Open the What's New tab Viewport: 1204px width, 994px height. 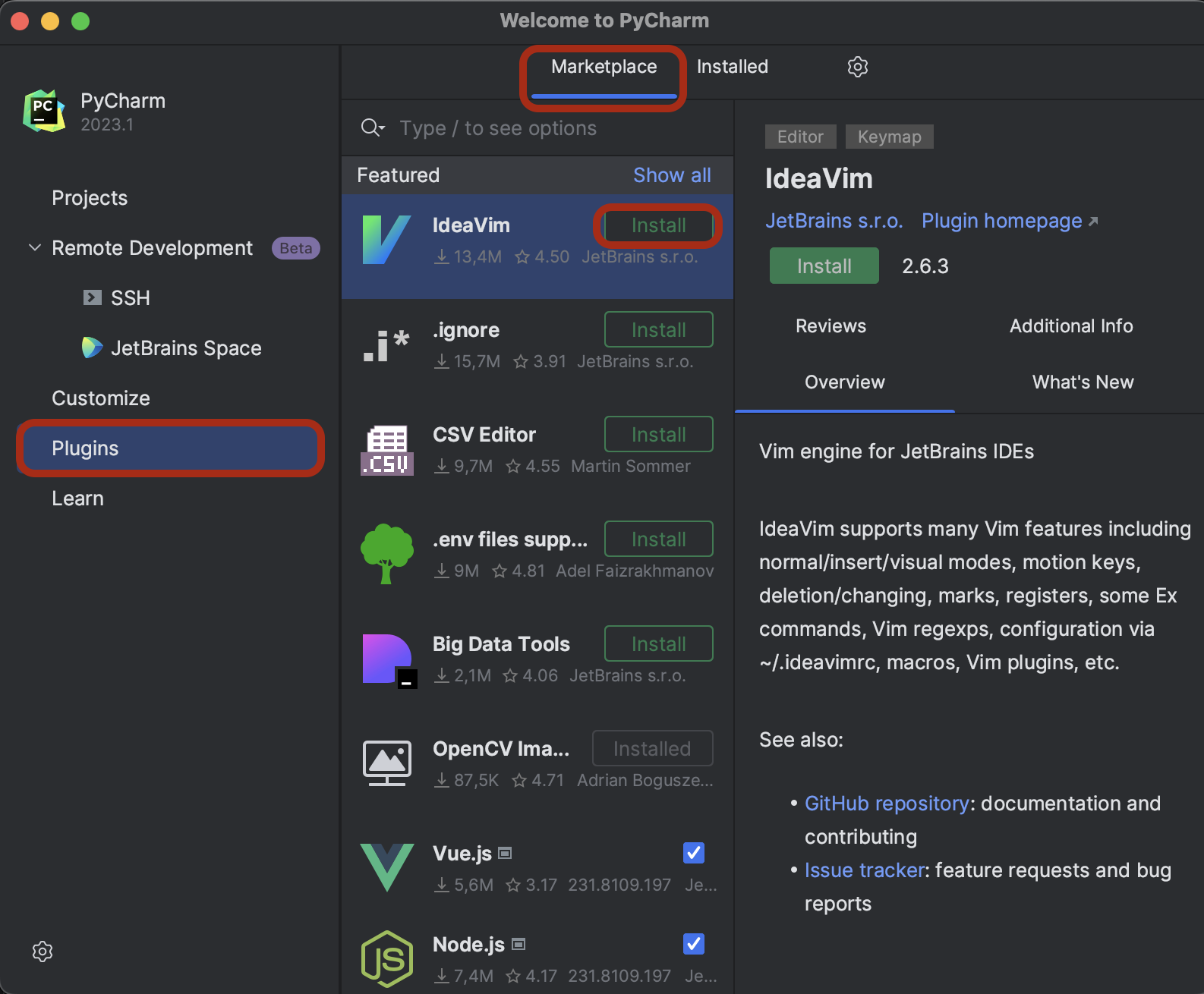click(1083, 382)
